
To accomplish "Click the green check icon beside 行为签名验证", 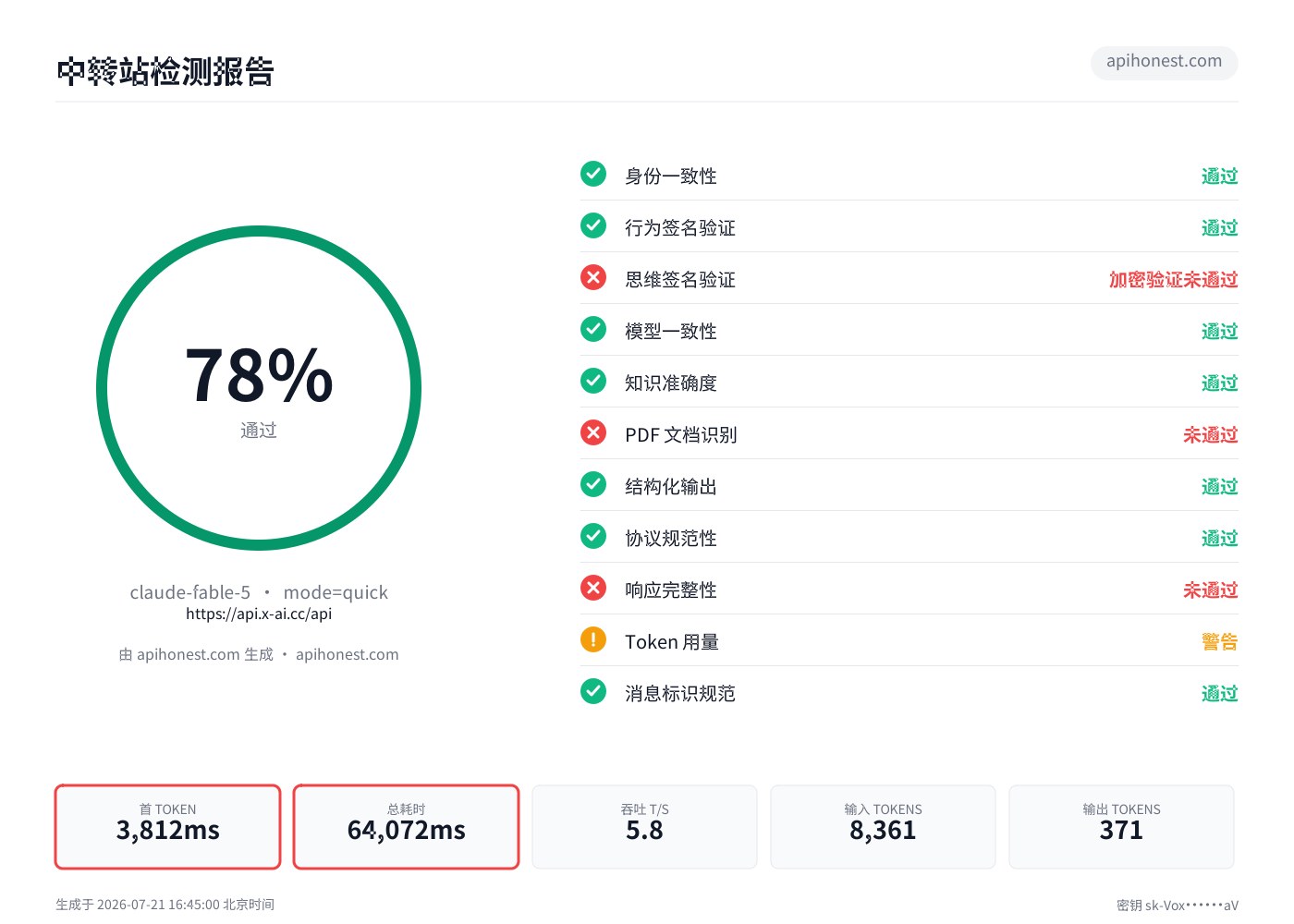I will point(593,225).
